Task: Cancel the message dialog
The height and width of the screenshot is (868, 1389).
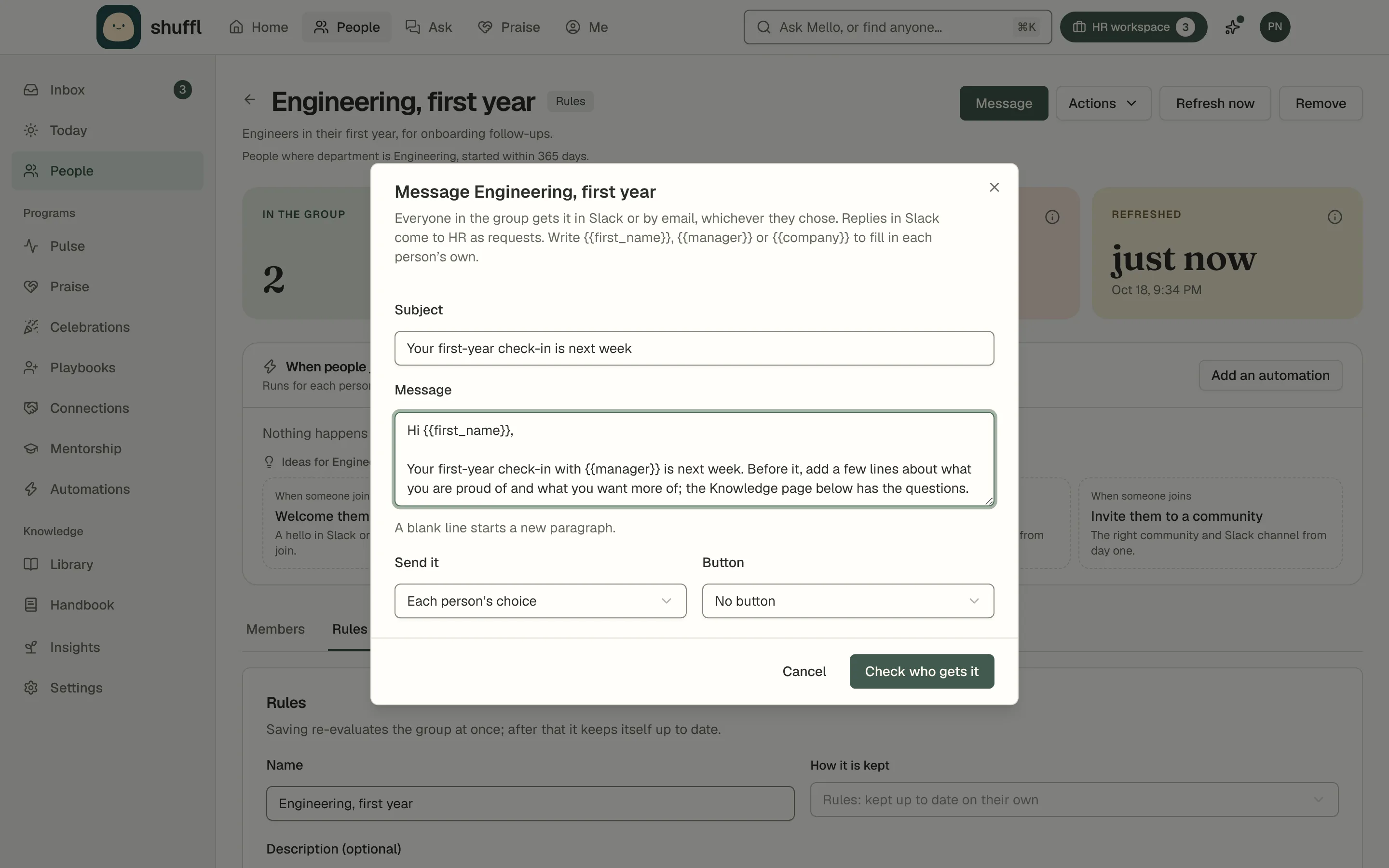Action: (x=804, y=672)
